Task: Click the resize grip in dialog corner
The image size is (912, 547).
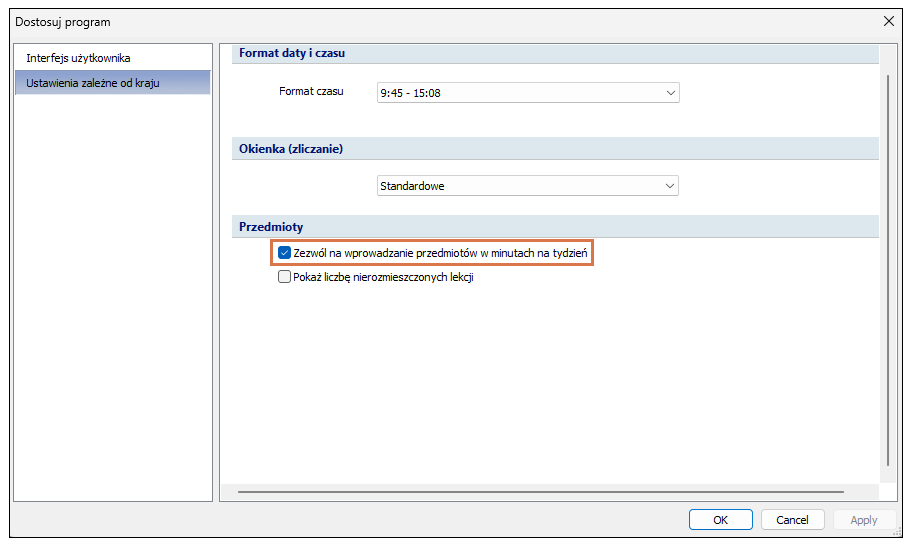Action: [897, 531]
